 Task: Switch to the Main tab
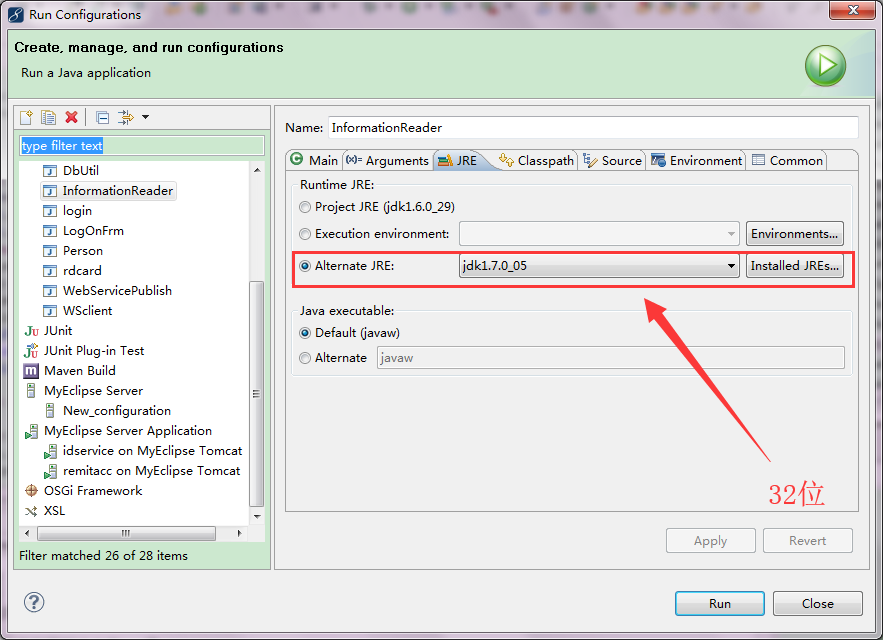314,161
